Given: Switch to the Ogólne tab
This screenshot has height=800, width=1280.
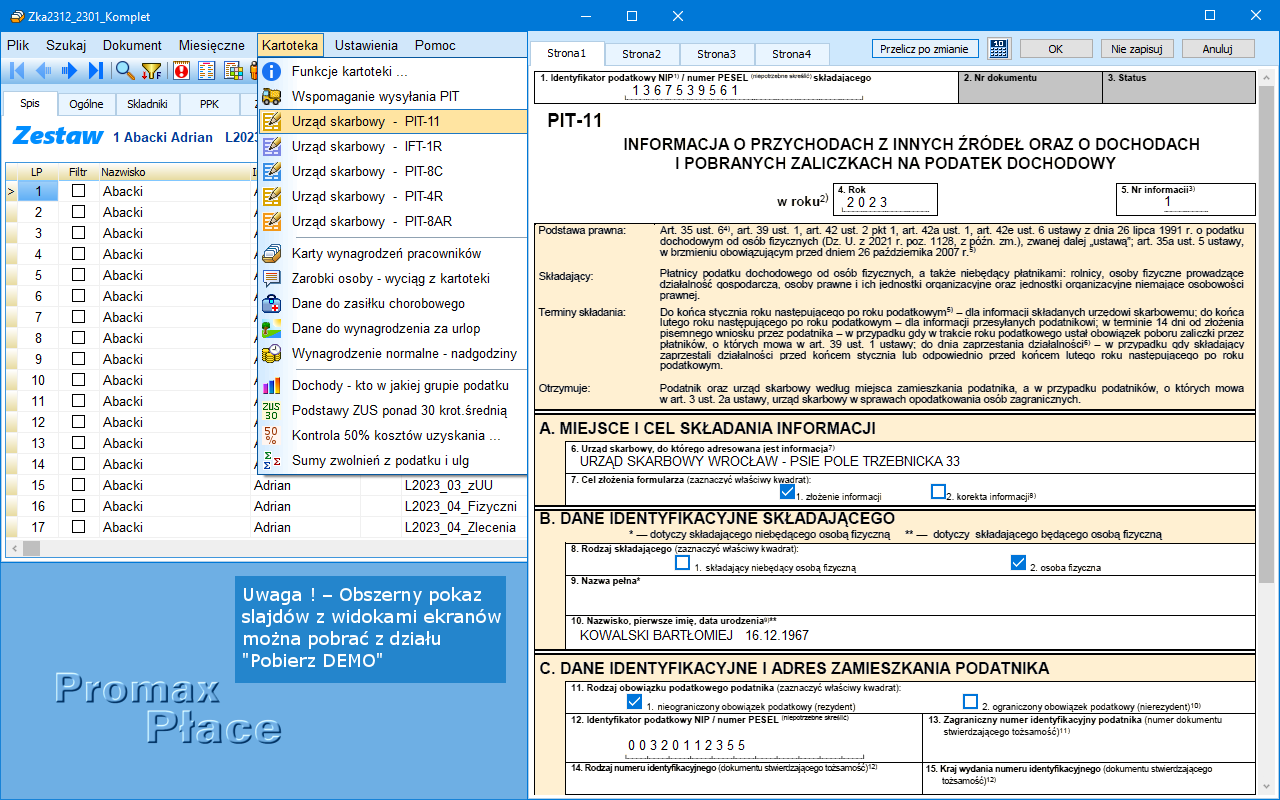Looking at the screenshot, I should click(x=86, y=103).
